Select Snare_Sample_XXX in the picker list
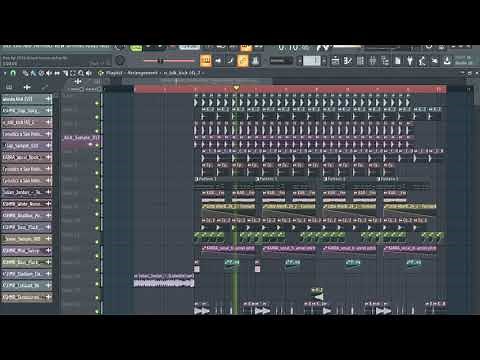Viewport: 480px width, 360px height. [x=27, y=239]
